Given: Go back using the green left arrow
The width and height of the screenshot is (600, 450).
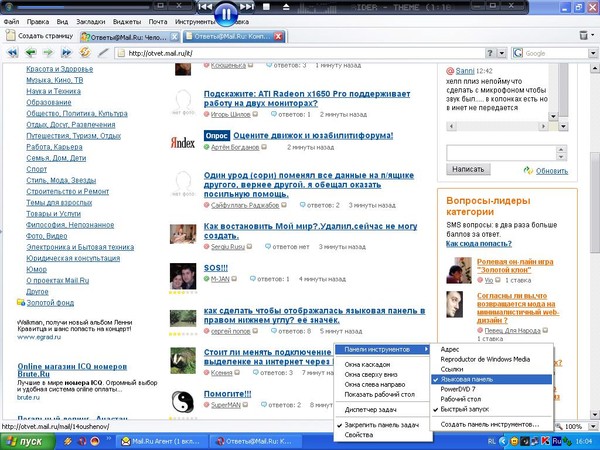Looking at the screenshot, I should click(31, 52).
